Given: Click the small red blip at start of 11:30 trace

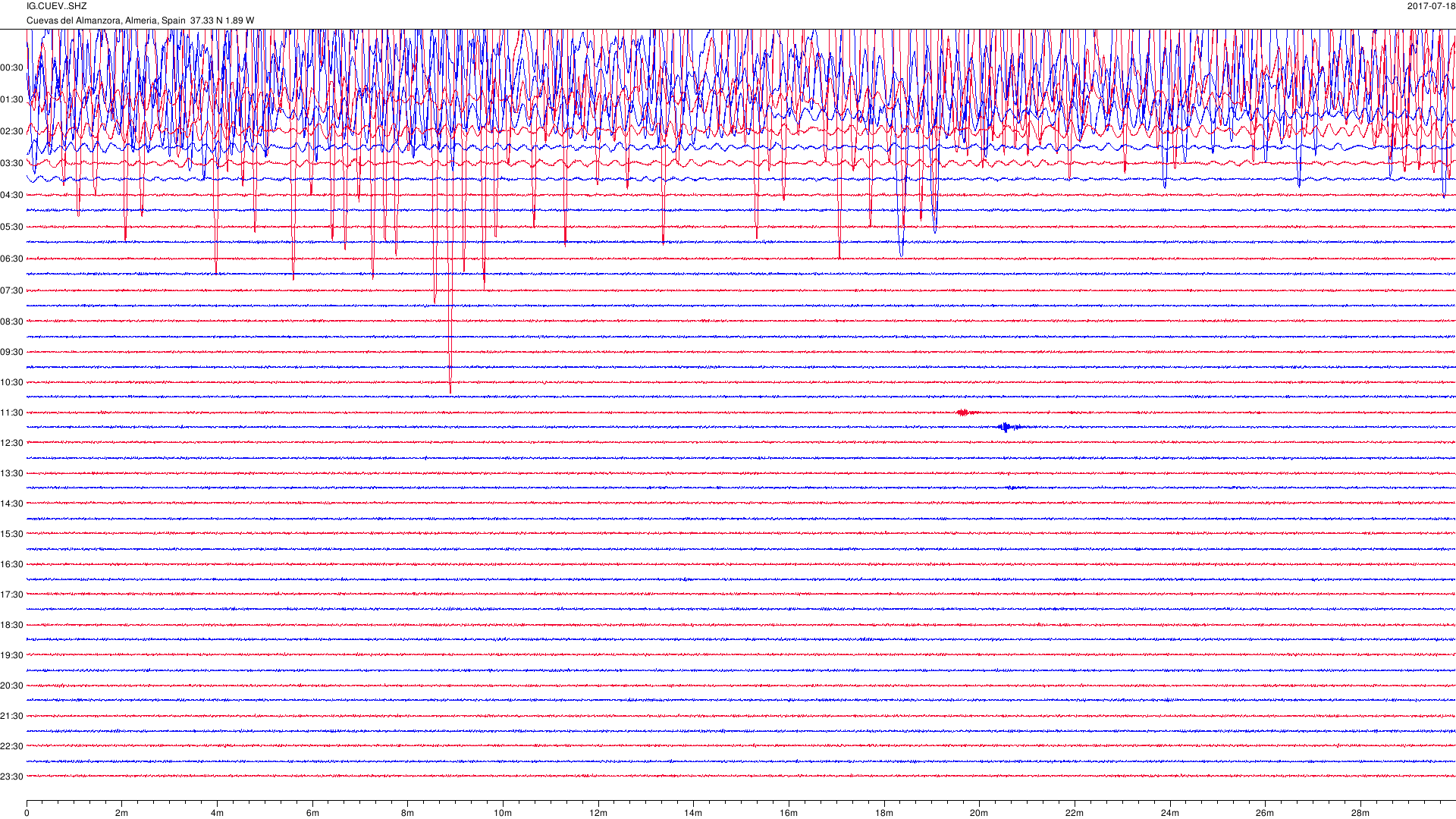Looking at the screenshot, I should pos(104,413).
